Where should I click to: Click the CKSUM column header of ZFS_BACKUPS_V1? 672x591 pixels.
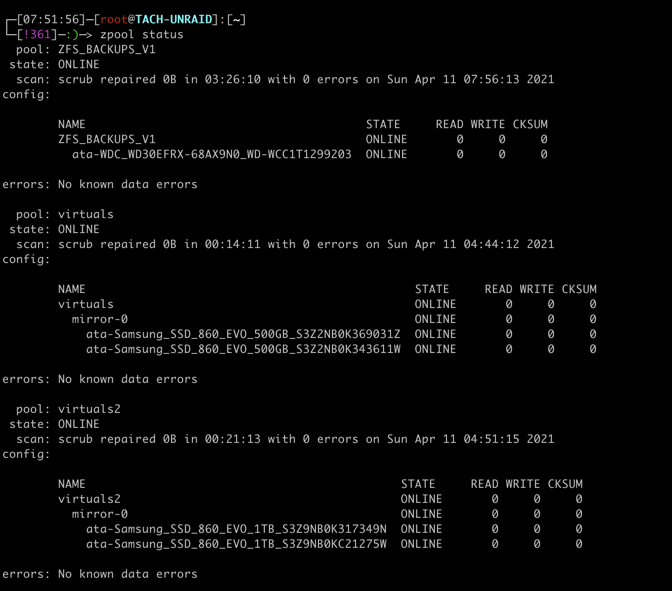[x=530, y=124]
